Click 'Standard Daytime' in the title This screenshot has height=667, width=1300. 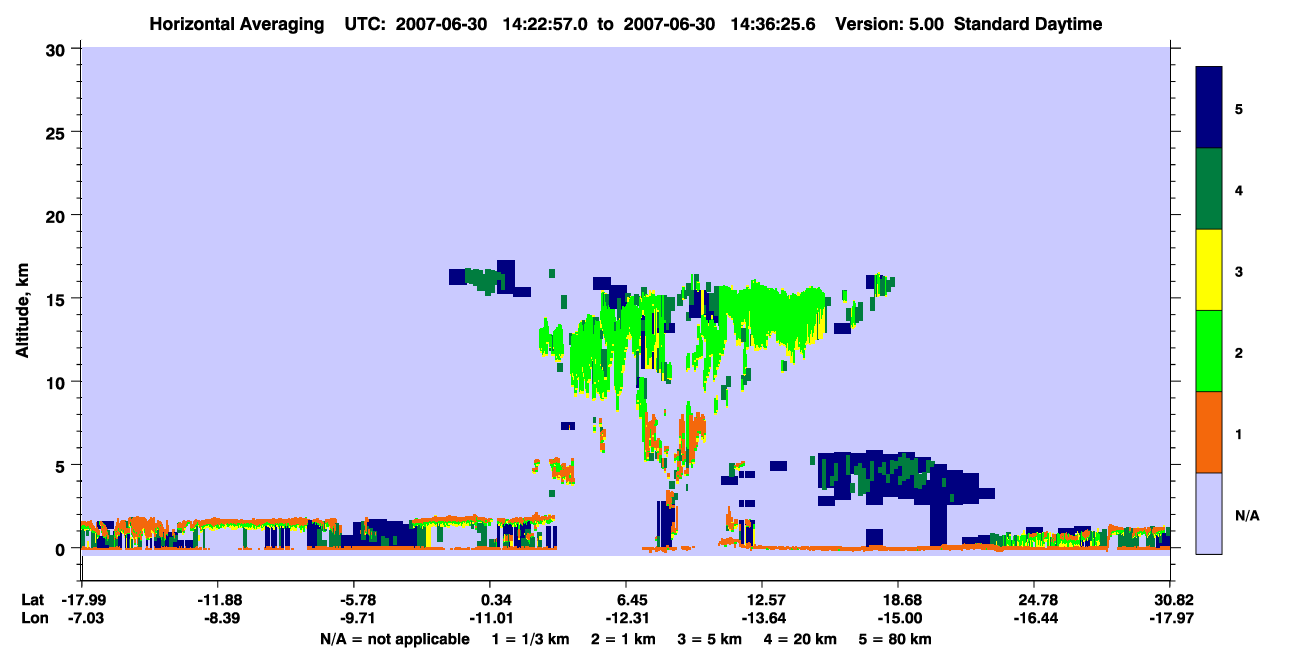pos(1028,24)
